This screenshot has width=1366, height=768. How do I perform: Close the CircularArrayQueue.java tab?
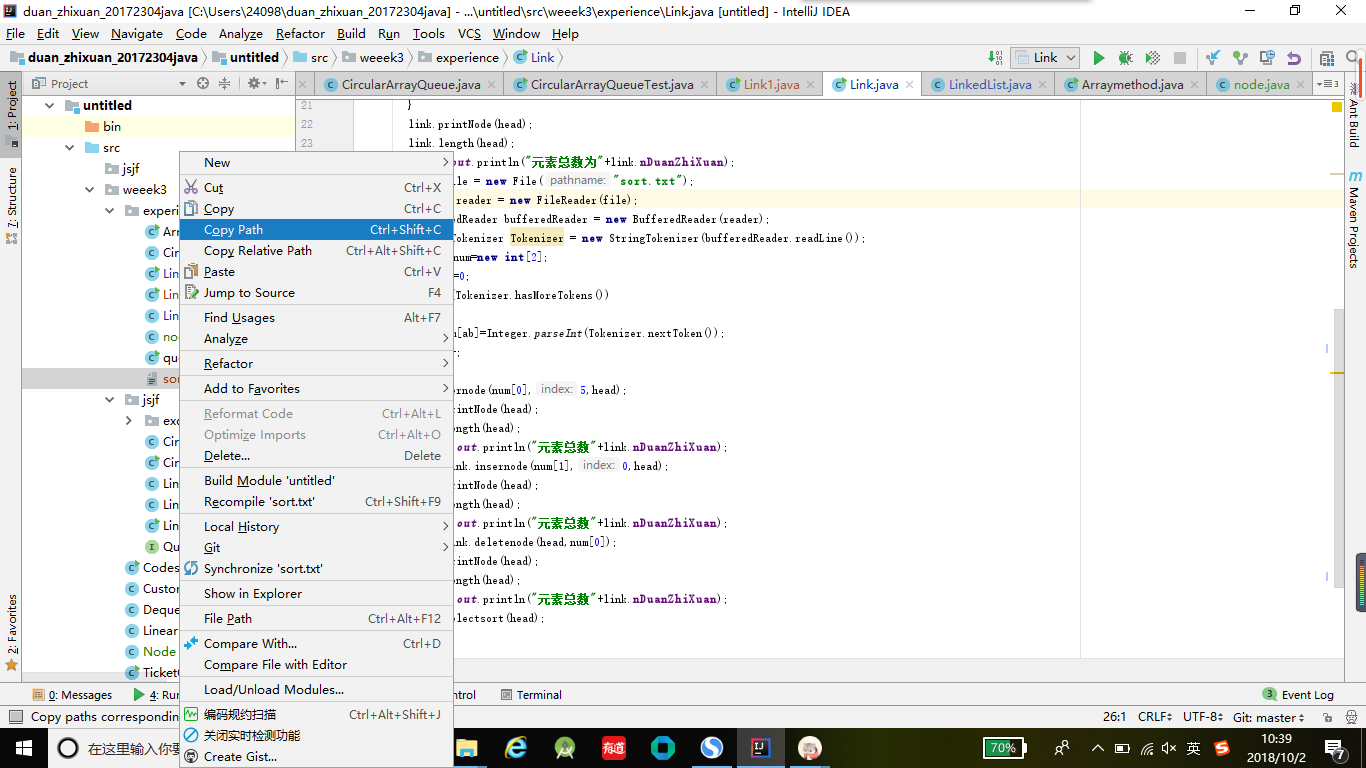click(491, 85)
